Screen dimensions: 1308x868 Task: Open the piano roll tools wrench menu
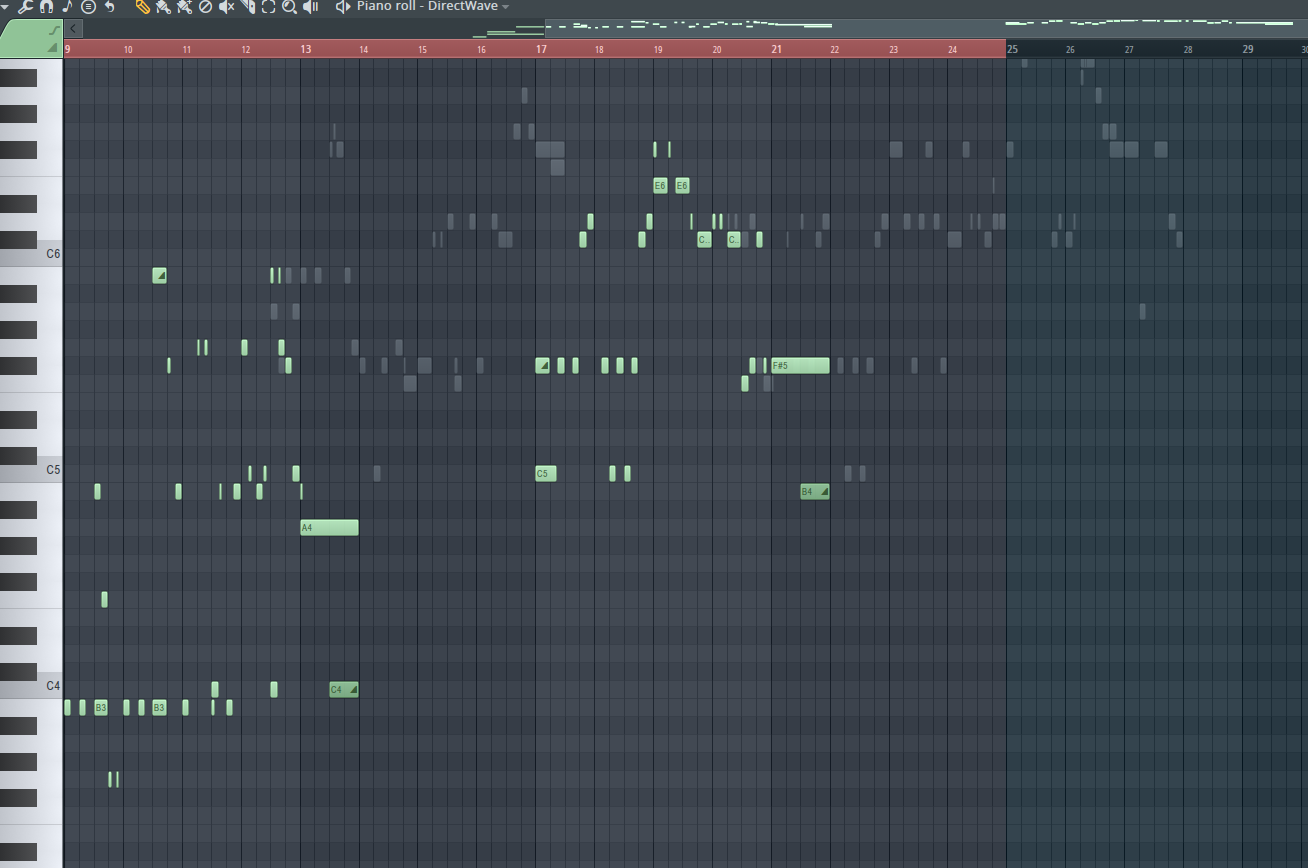(x=25, y=7)
